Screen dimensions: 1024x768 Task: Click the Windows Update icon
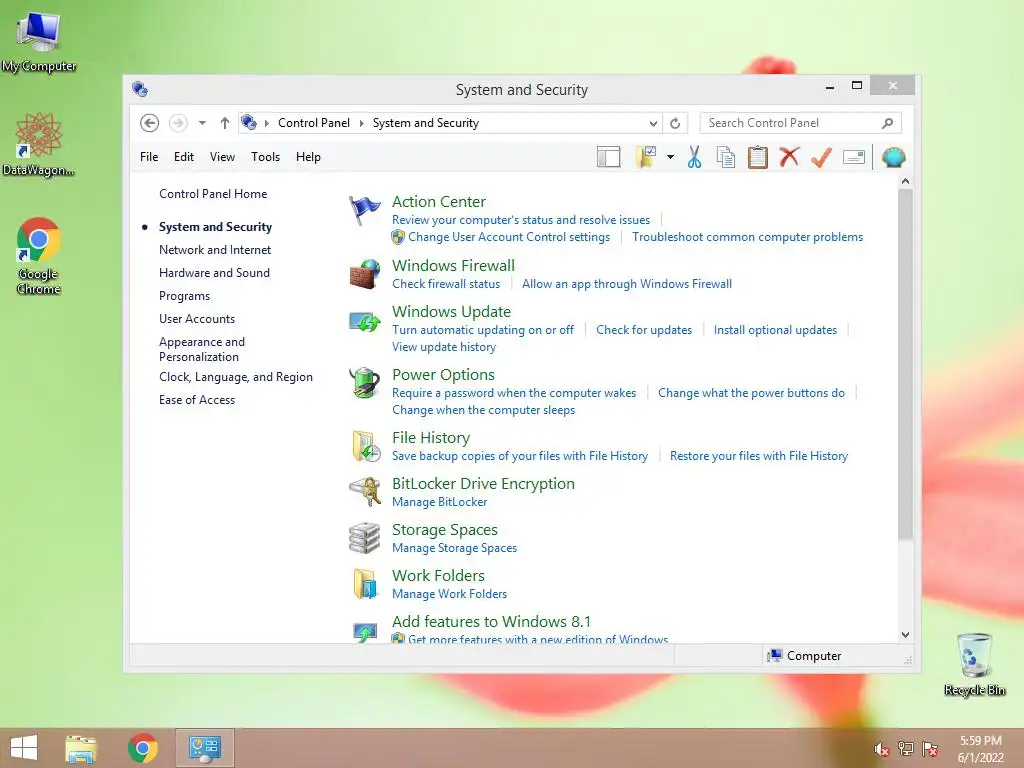[364, 321]
